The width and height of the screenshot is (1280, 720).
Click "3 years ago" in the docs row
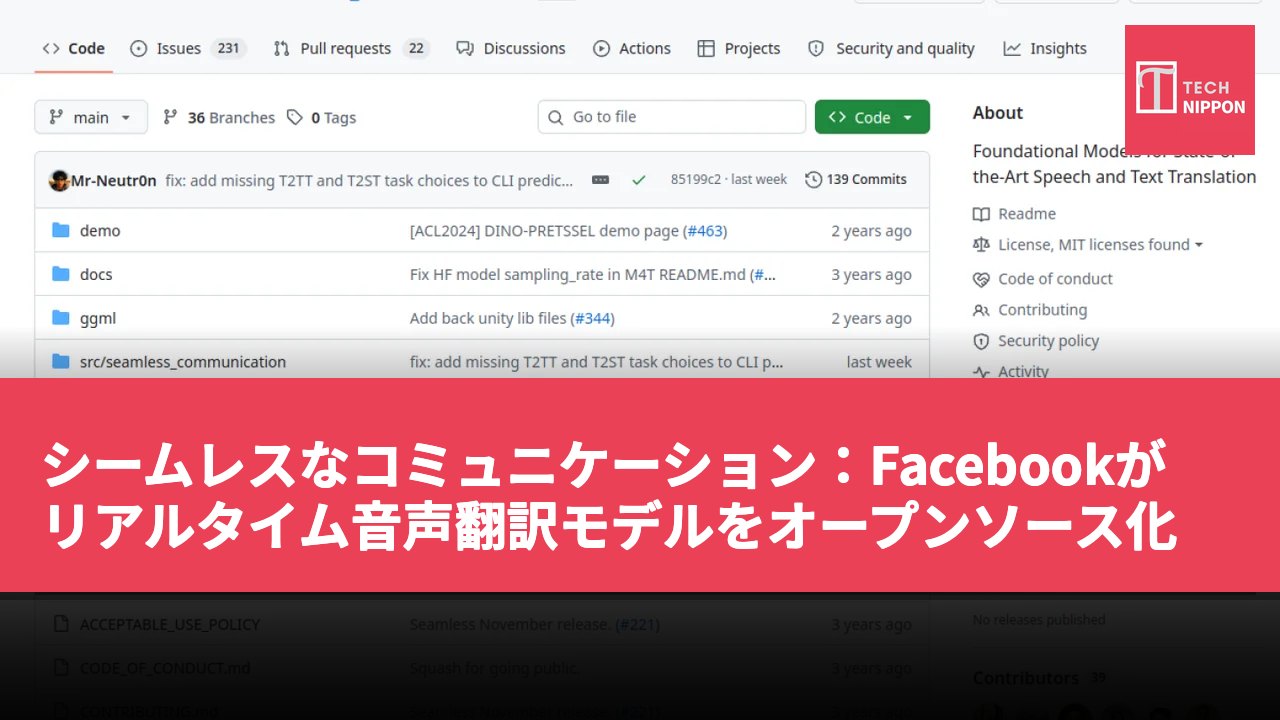point(872,275)
